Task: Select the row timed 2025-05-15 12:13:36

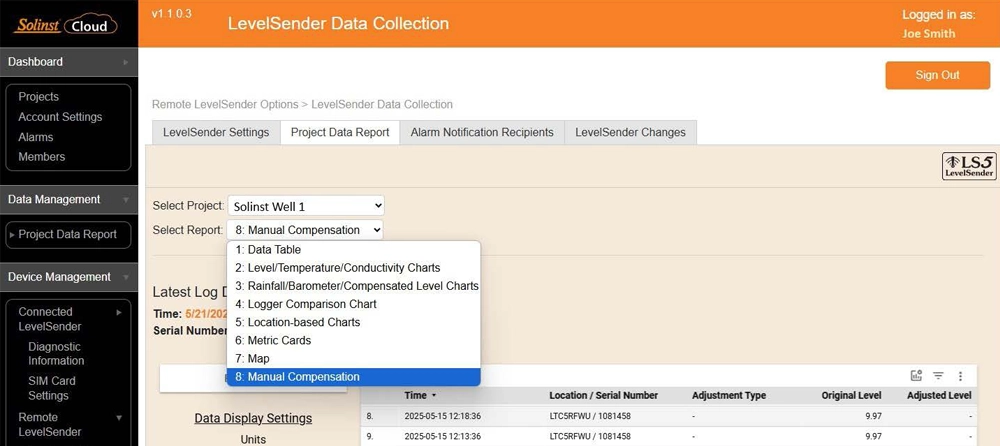Action: (669, 436)
